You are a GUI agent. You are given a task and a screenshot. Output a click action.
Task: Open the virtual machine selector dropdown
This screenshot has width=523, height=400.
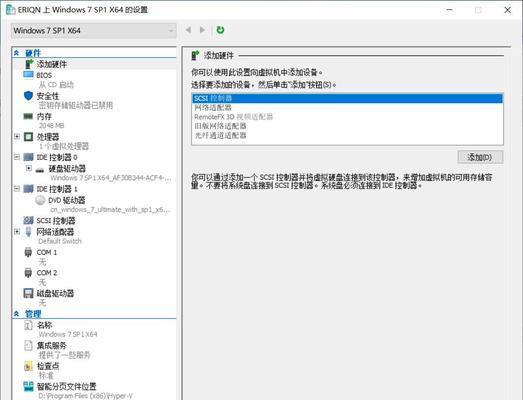click(94, 30)
